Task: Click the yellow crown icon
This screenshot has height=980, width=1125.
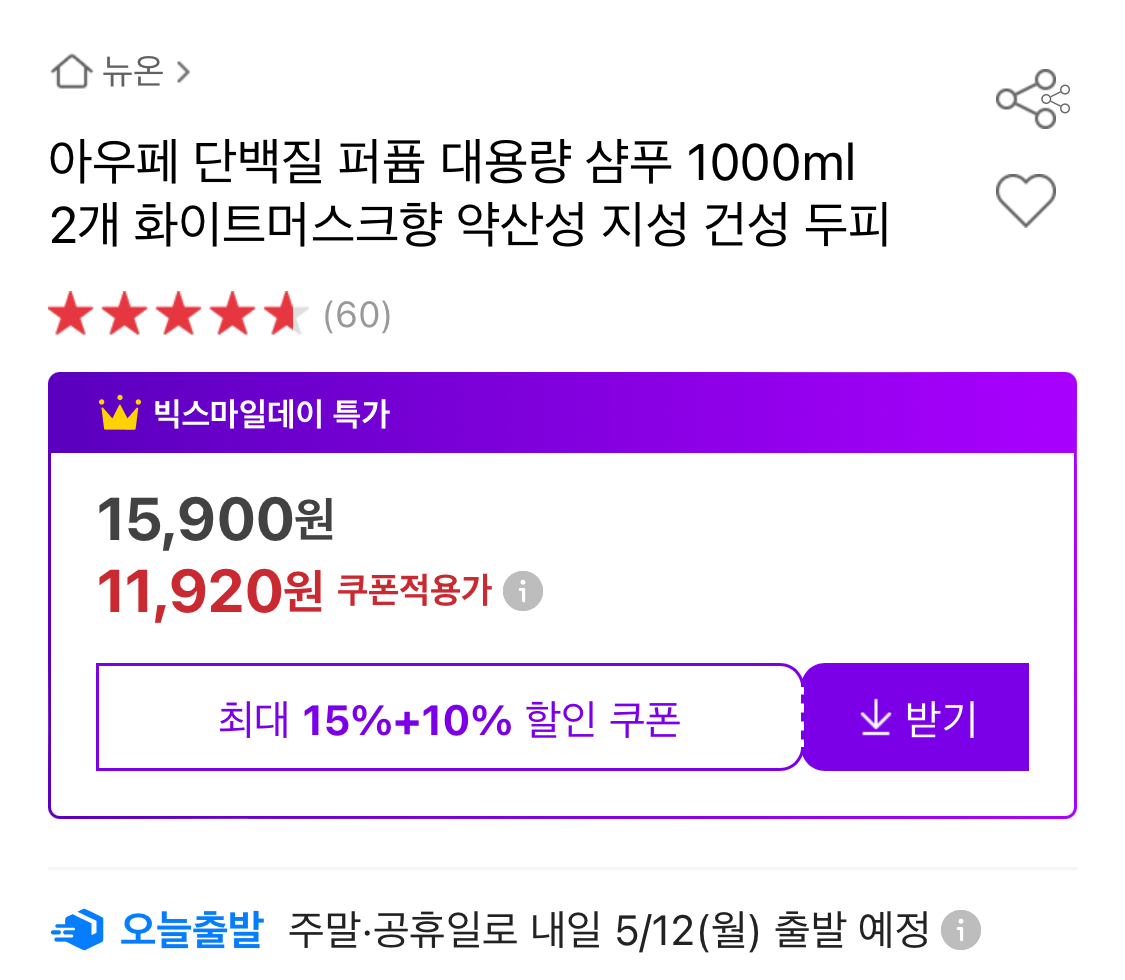Action: (x=119, y=413)
